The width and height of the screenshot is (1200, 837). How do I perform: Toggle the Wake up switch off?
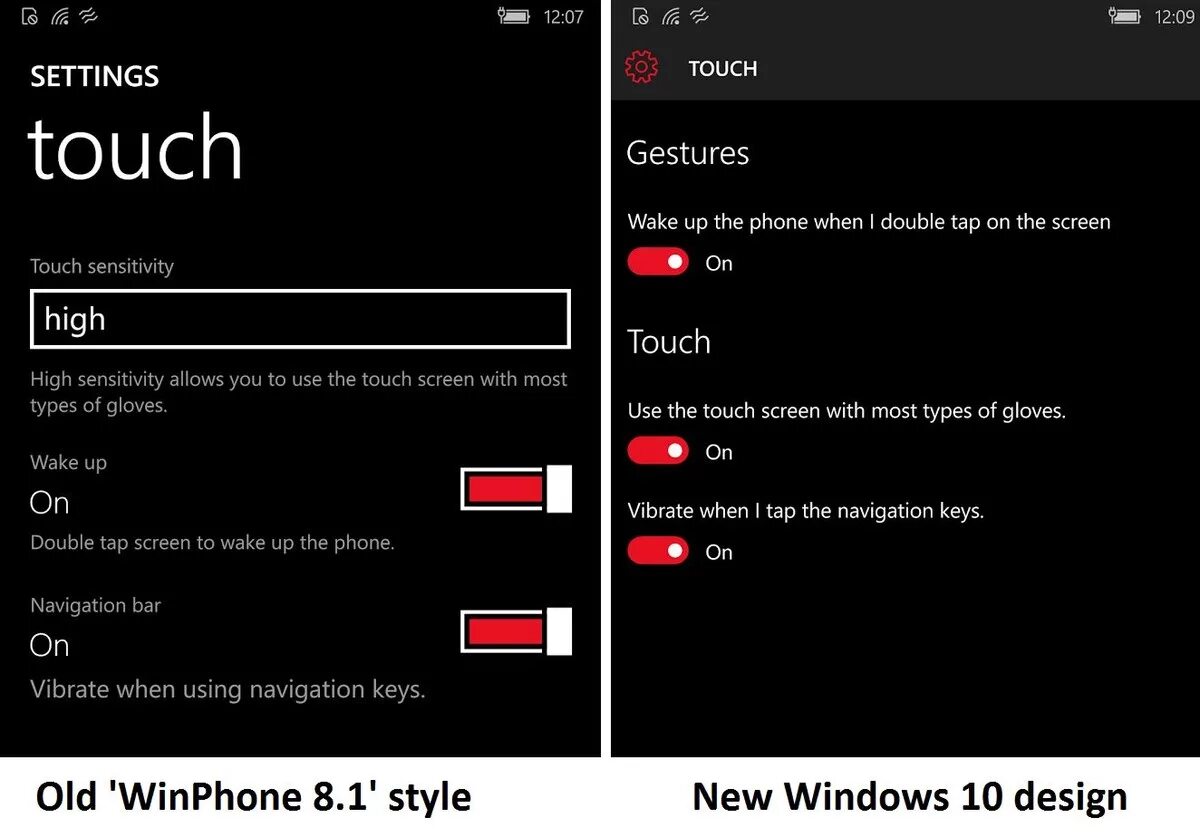[x=516, y=489]
